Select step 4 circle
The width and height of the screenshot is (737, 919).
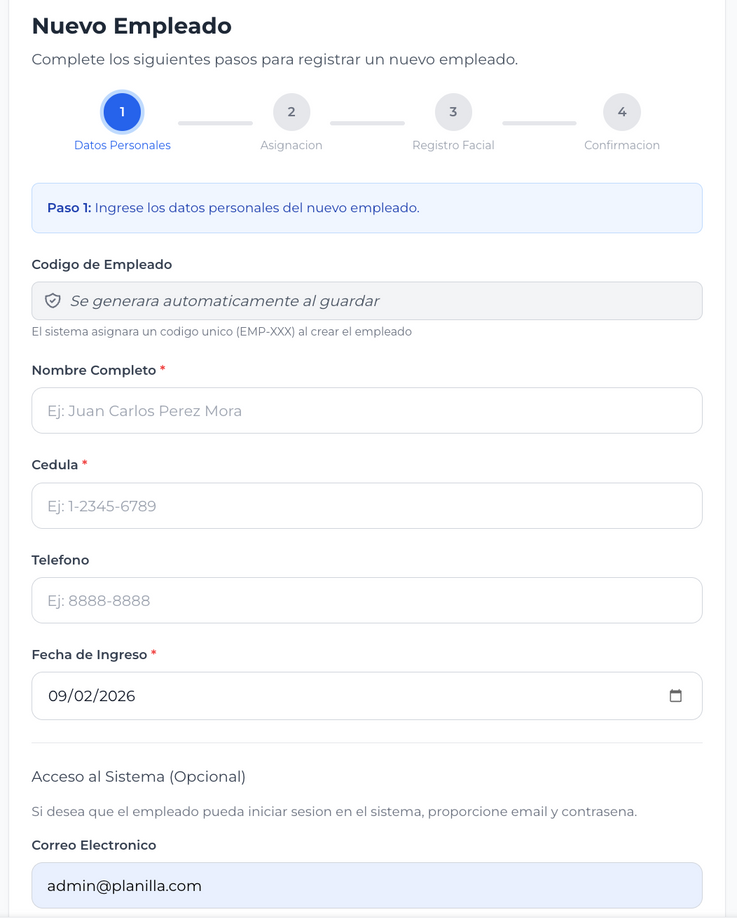tap(621, 112)
